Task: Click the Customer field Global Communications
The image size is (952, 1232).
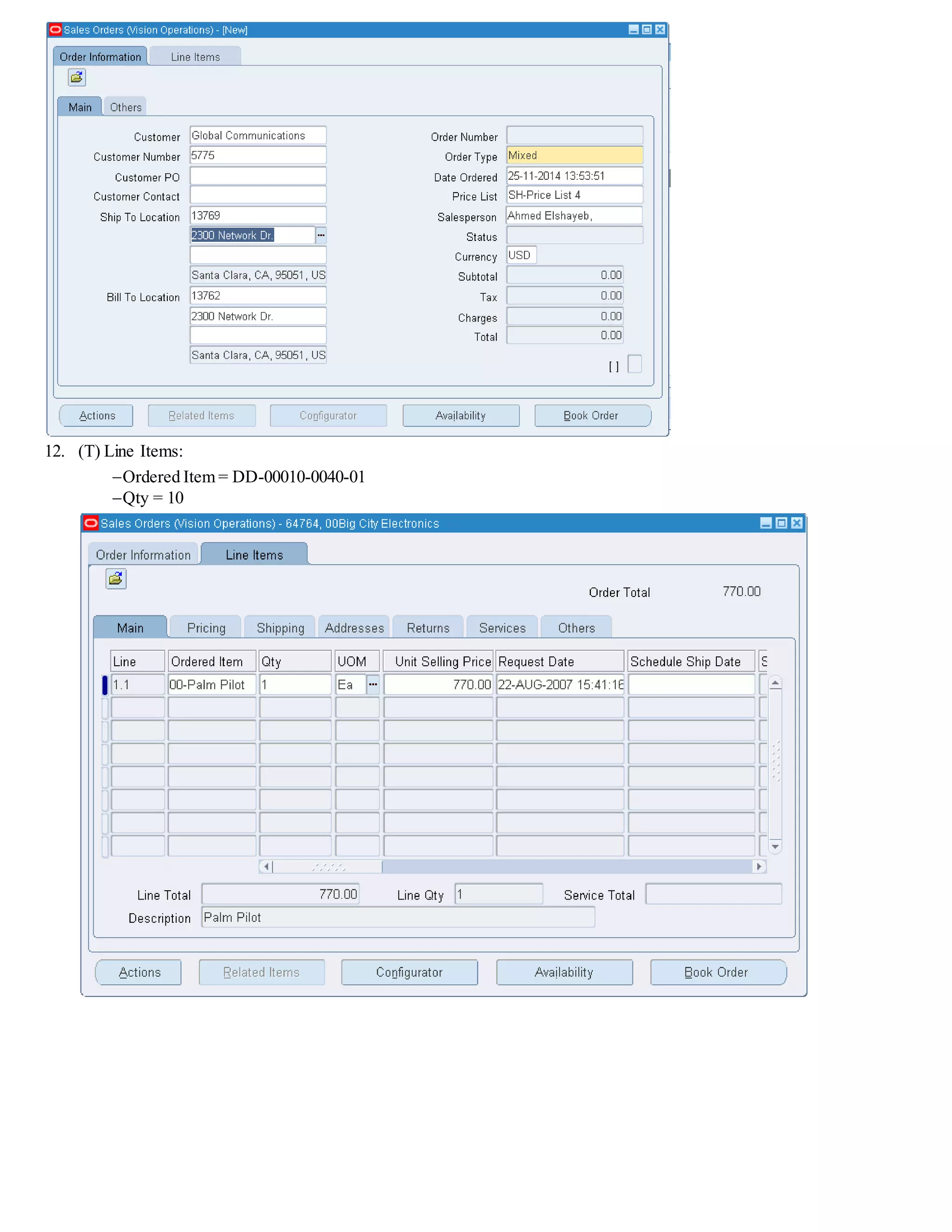Action: [x=258, y=135]
